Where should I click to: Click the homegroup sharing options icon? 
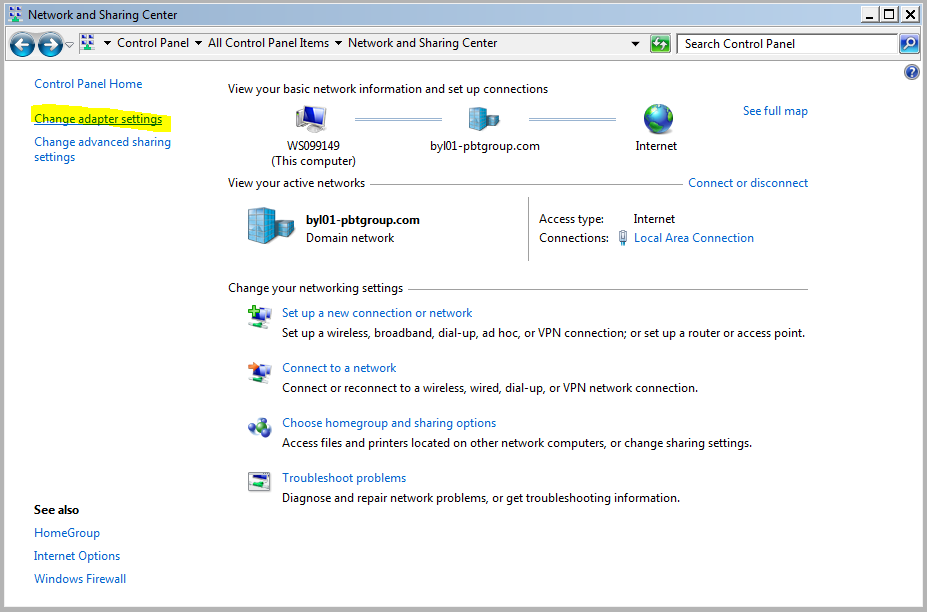[259, 426]
